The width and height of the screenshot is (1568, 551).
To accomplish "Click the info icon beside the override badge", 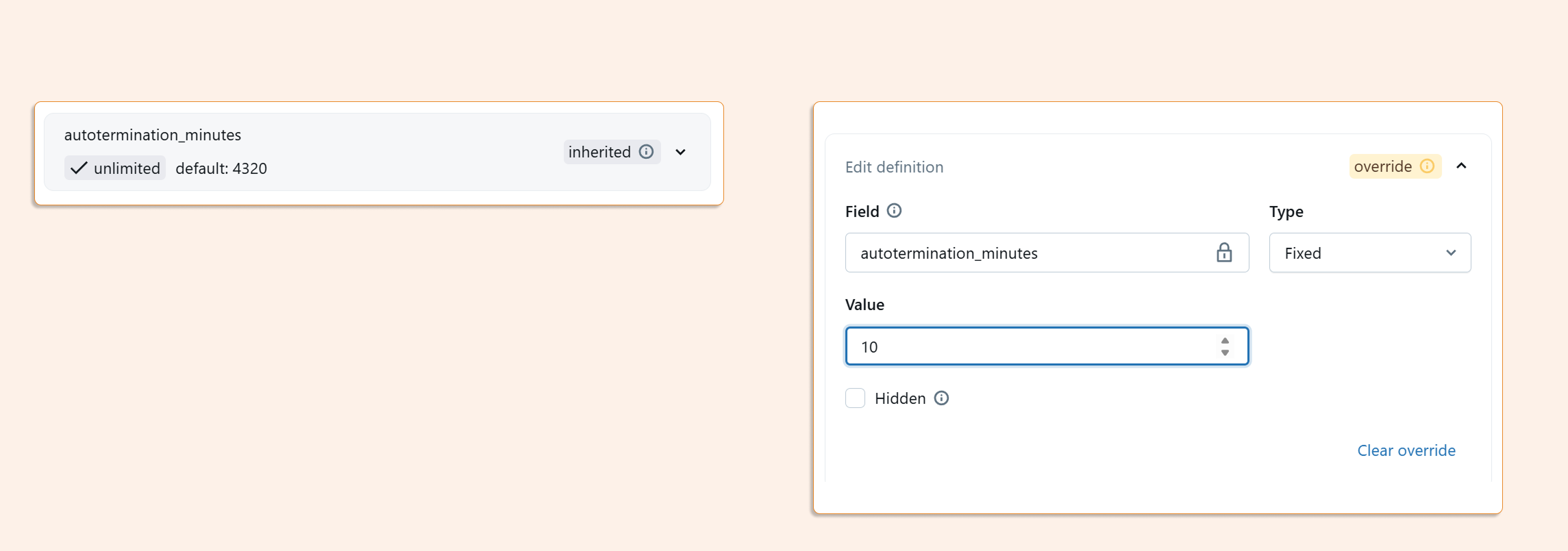I will [1427, 166].
